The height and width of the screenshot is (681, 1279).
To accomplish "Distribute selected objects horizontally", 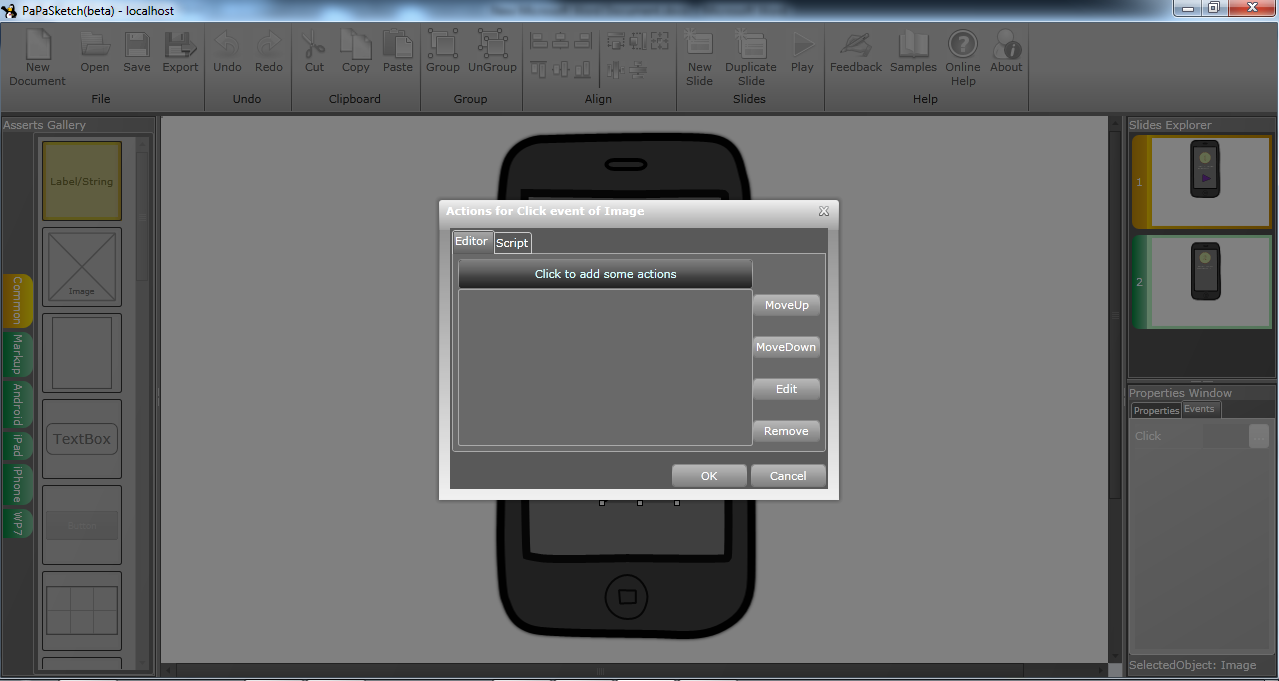I will pyautogui.click(x=616, y=69).
